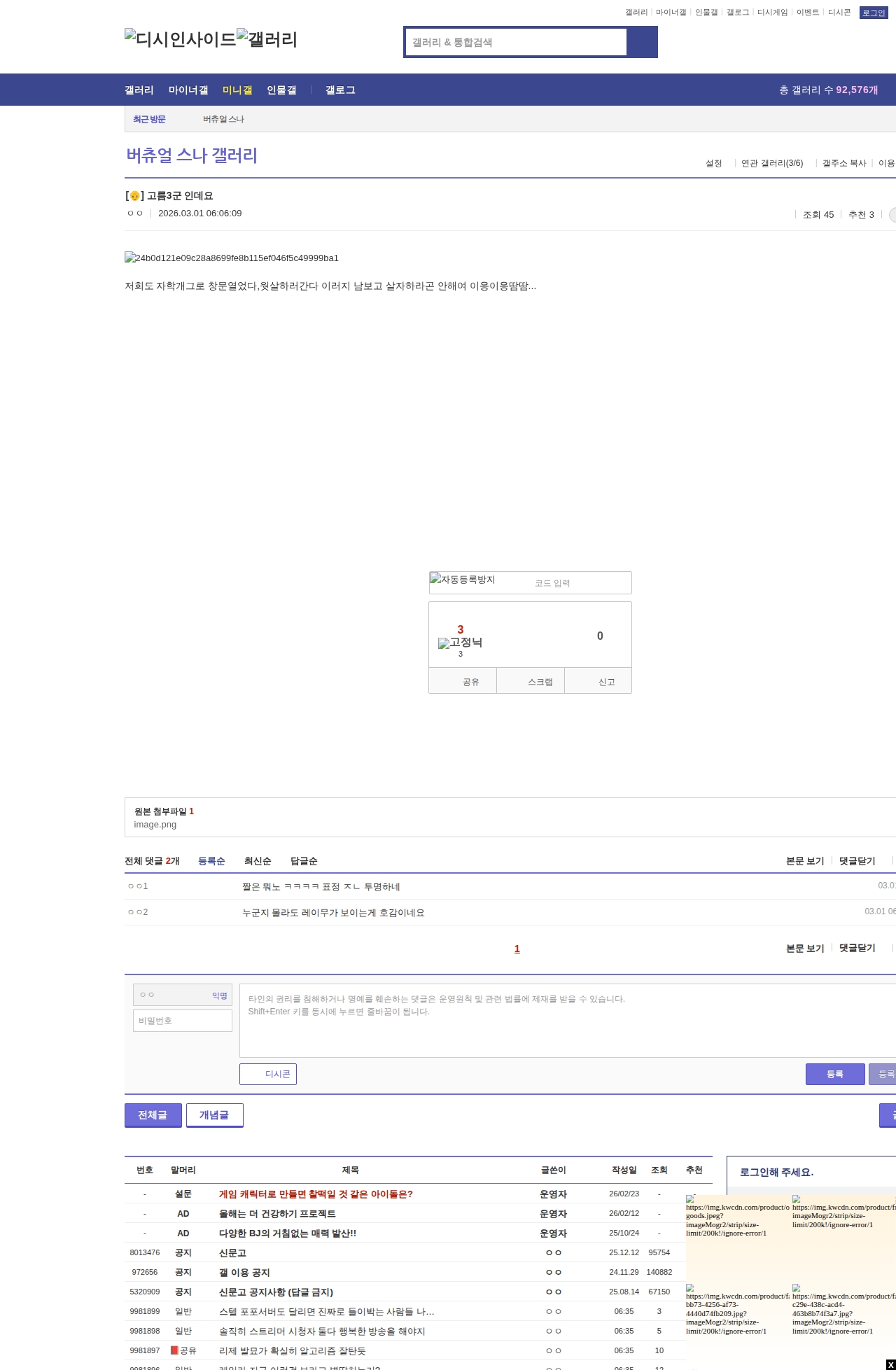Image resolution: width=896 pixels, height=1370 pixels.
Task: Click the 디시인사이드 logo image
Action: [x=180, y=39]
